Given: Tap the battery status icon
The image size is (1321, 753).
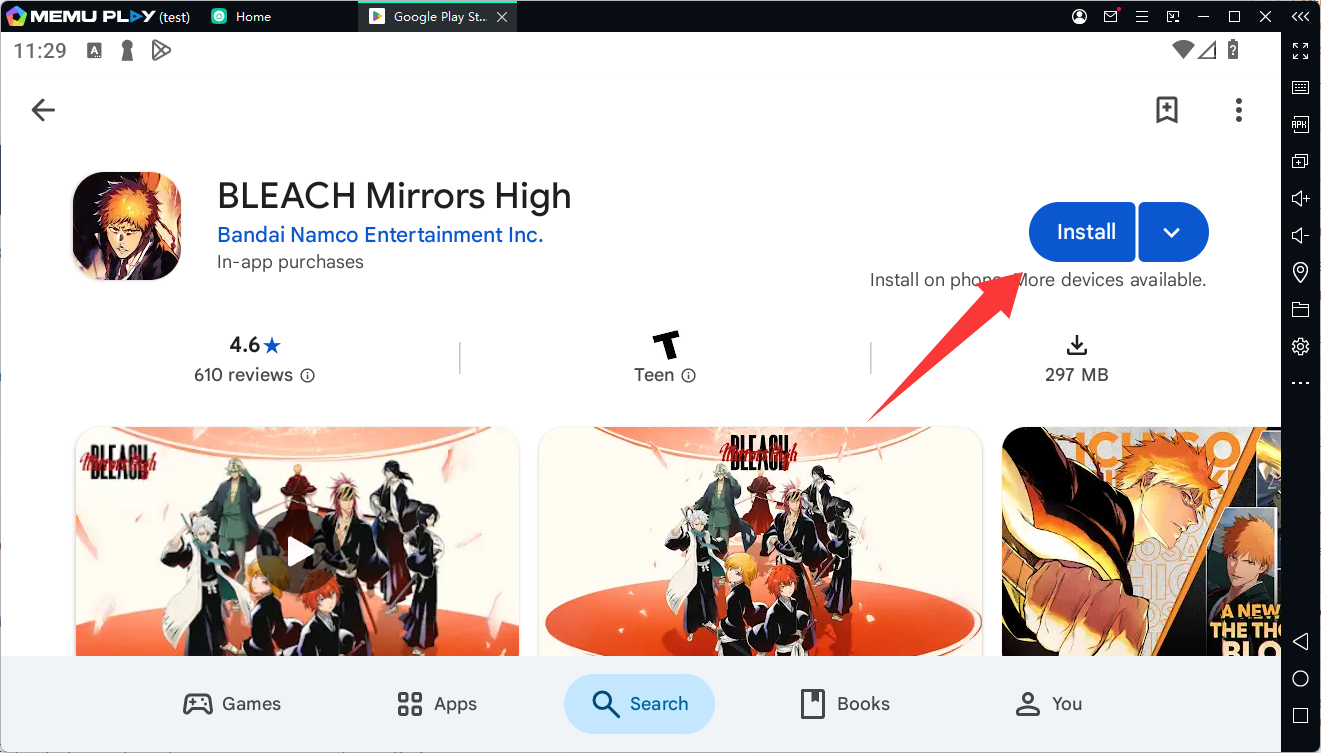Looking at the screenshot, I should click(1234, 50).
